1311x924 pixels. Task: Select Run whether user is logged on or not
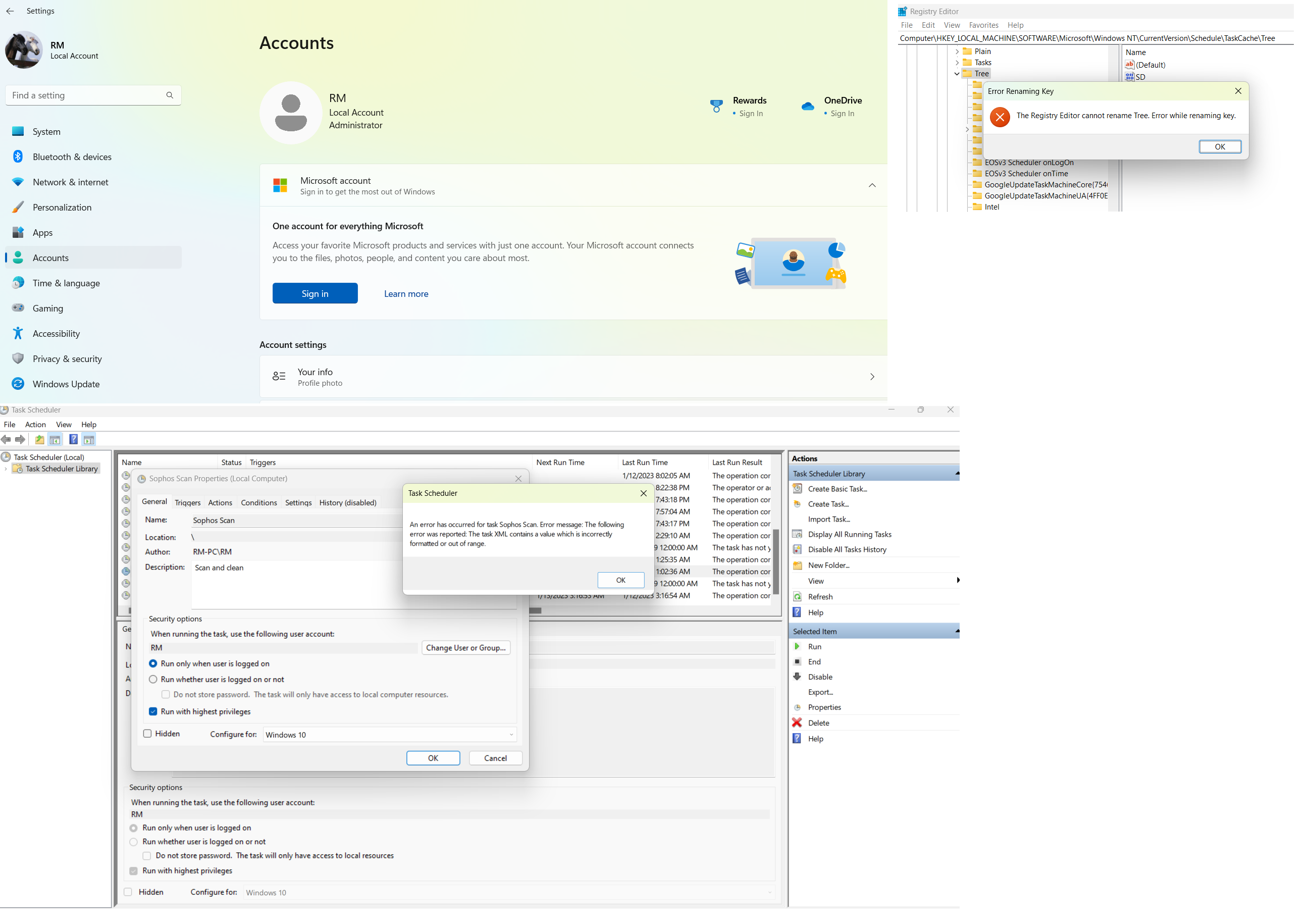tap(153, 679)
